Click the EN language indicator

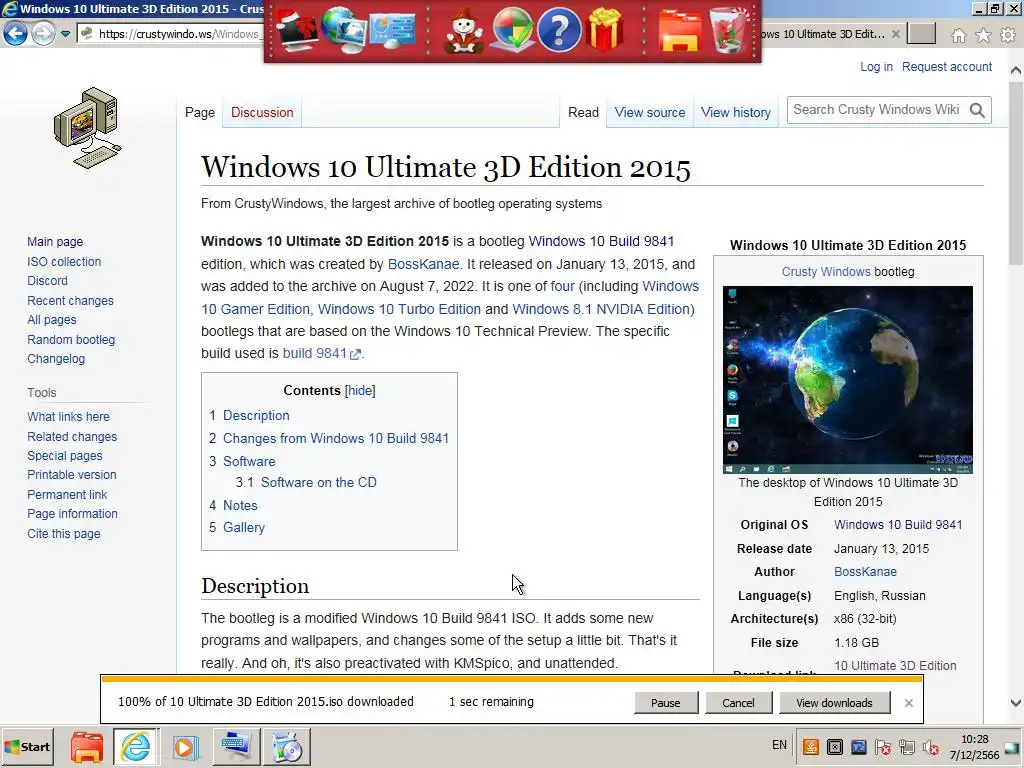coord(779,745)
